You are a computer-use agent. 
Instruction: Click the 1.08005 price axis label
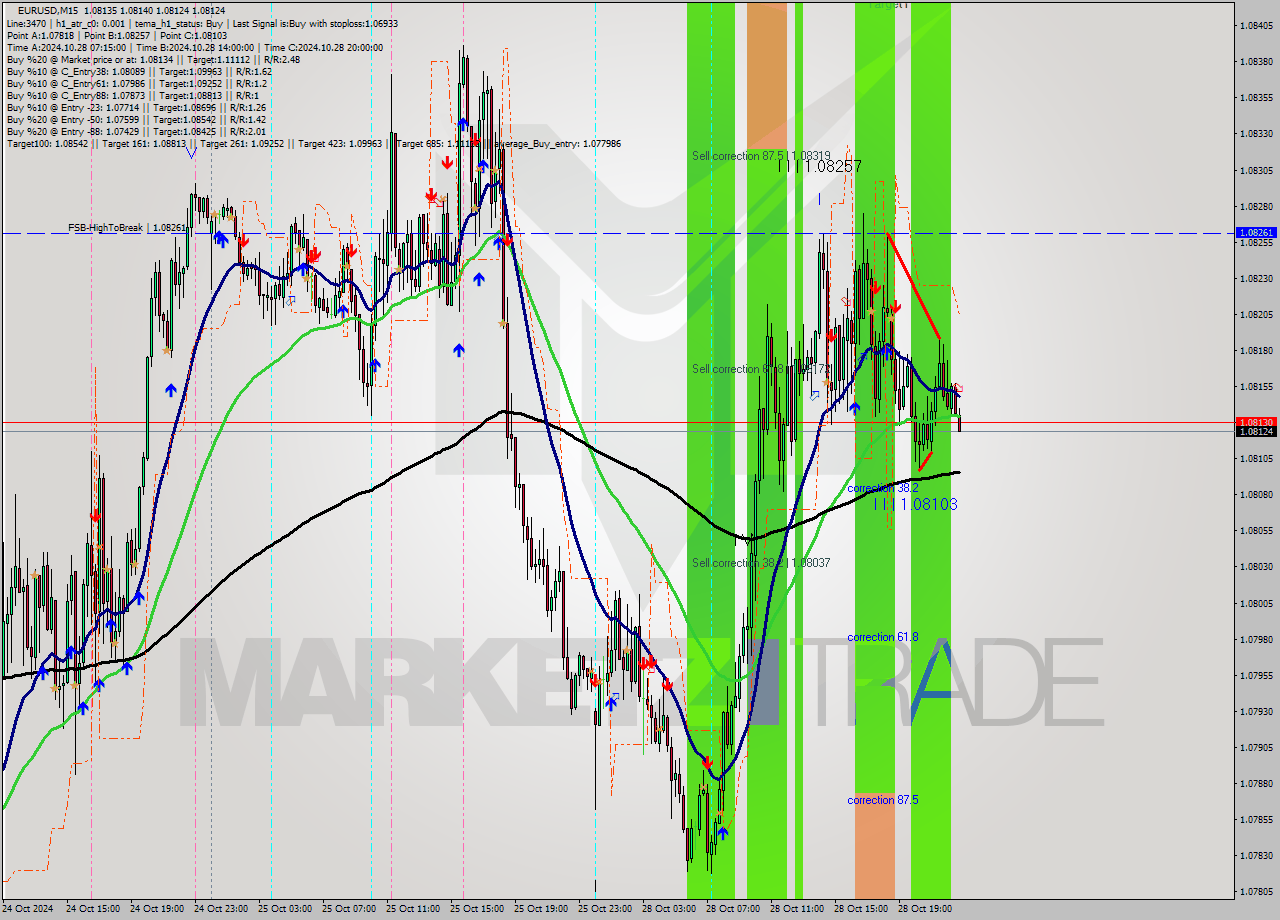(x=1257, y=604)
